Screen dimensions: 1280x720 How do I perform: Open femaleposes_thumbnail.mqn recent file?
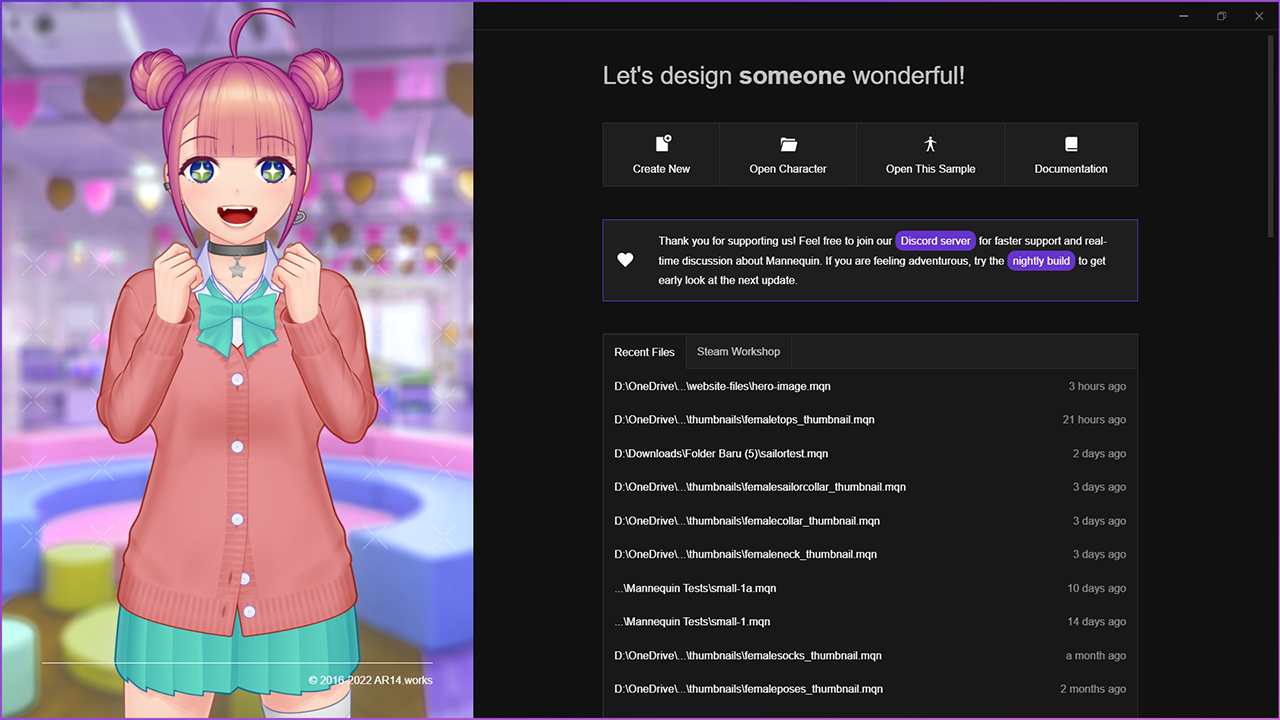[x=870, y=689]
